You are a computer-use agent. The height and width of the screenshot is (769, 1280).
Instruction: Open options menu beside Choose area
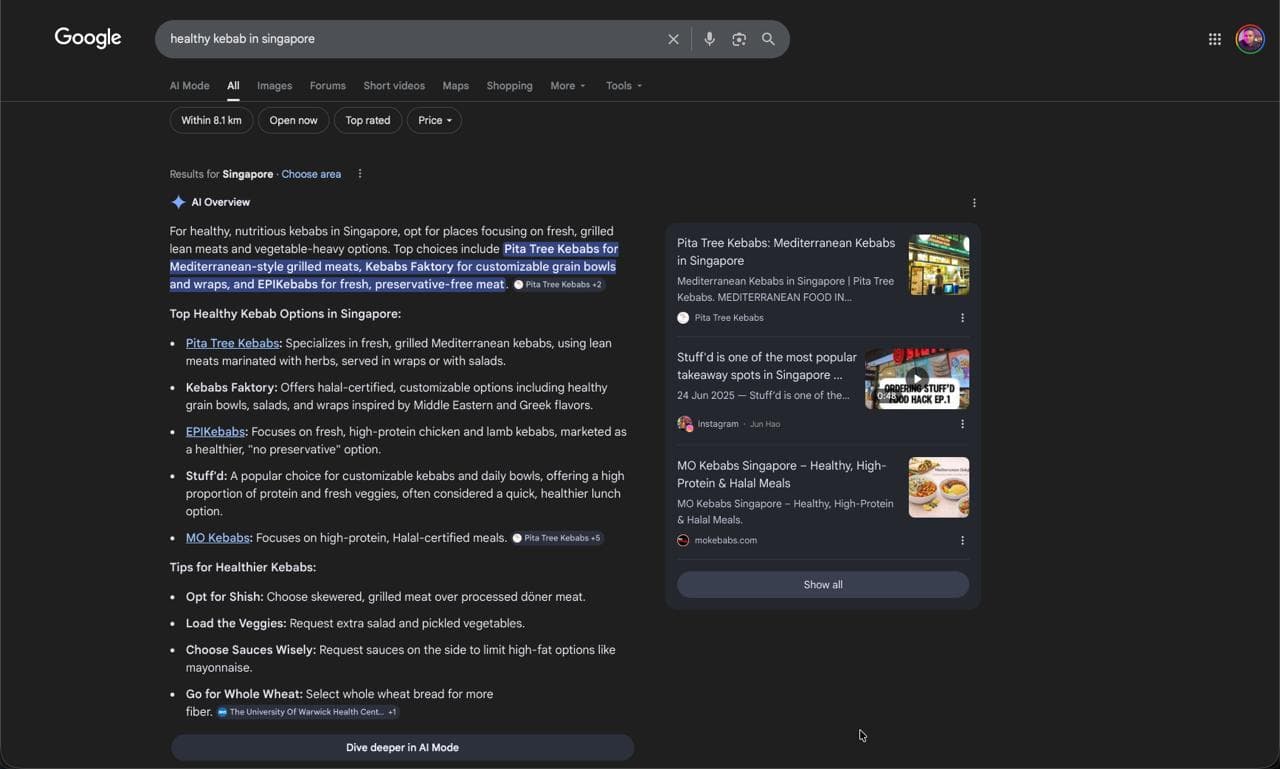360,174
